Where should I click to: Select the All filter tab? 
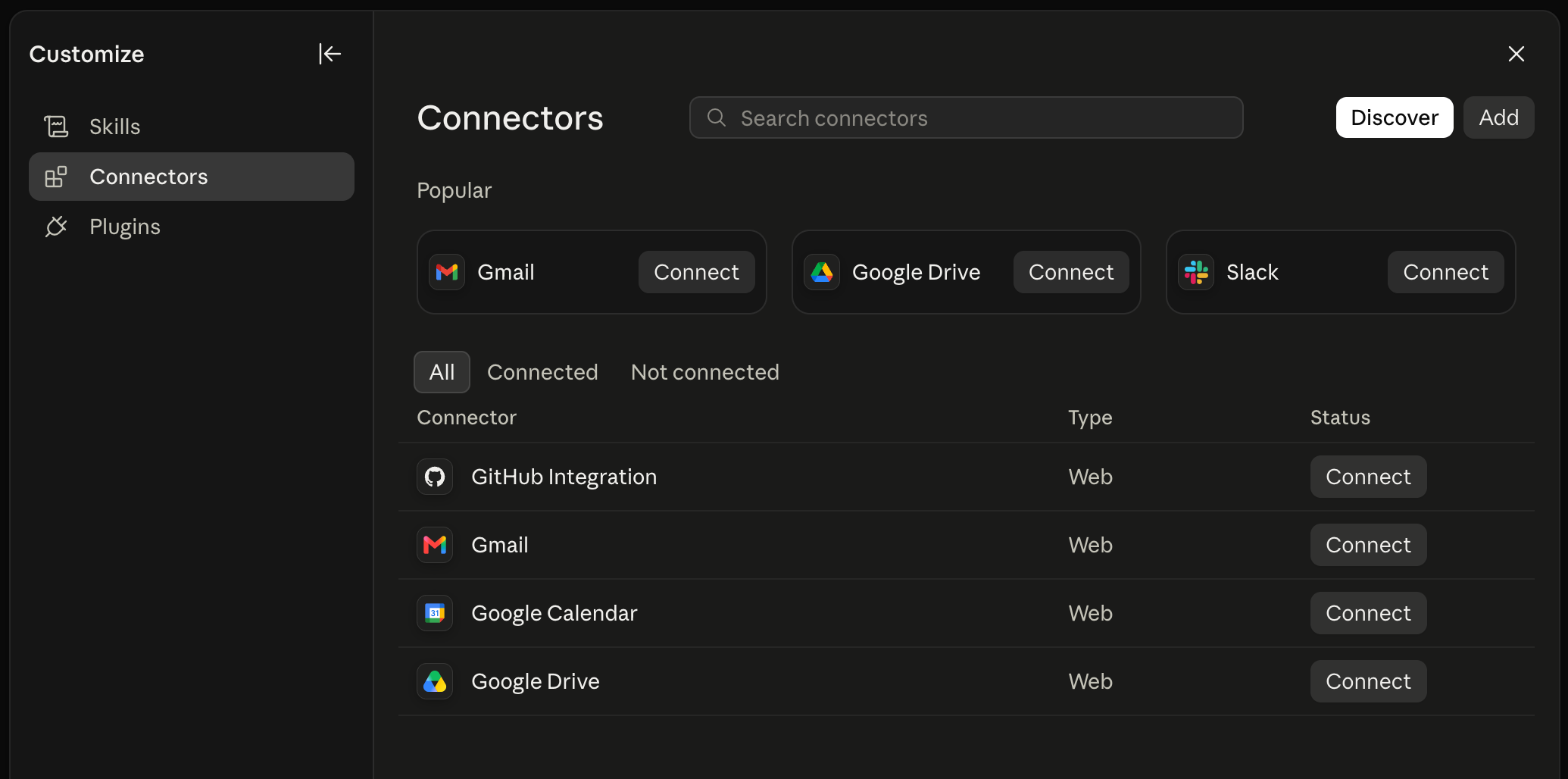pyautogui.click(x=442, y=372)
